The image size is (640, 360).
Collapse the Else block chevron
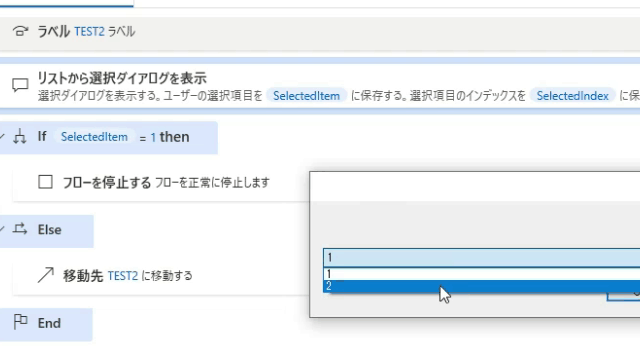[2, 229]
